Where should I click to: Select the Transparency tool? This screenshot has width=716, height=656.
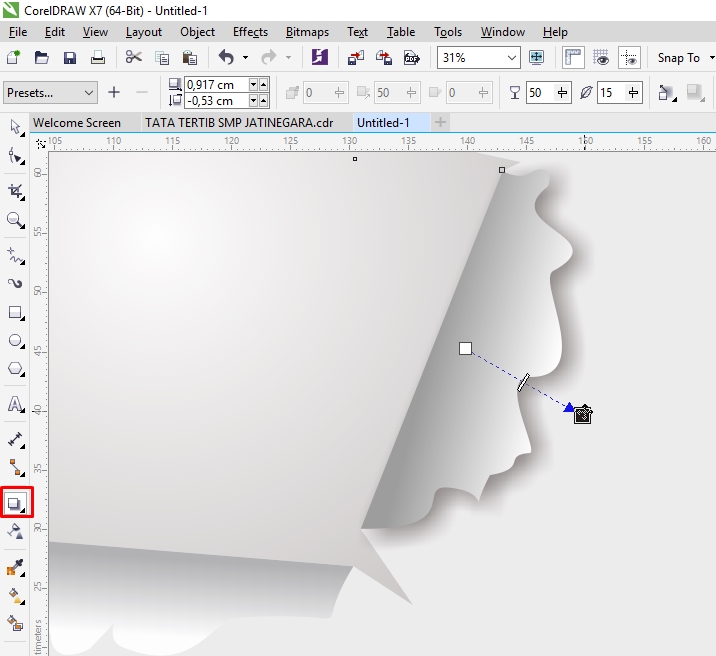(16, 531)
